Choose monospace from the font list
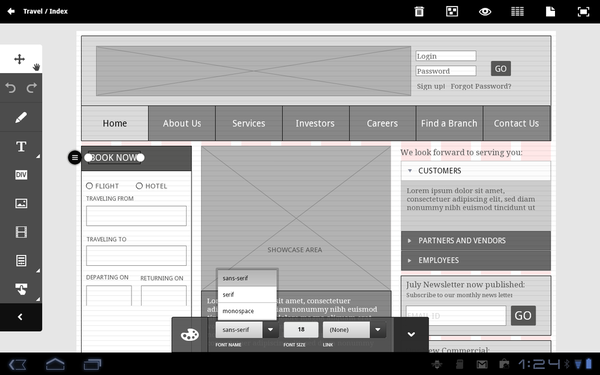This screenshot has height=375, width=600. (x=247, y=311)
